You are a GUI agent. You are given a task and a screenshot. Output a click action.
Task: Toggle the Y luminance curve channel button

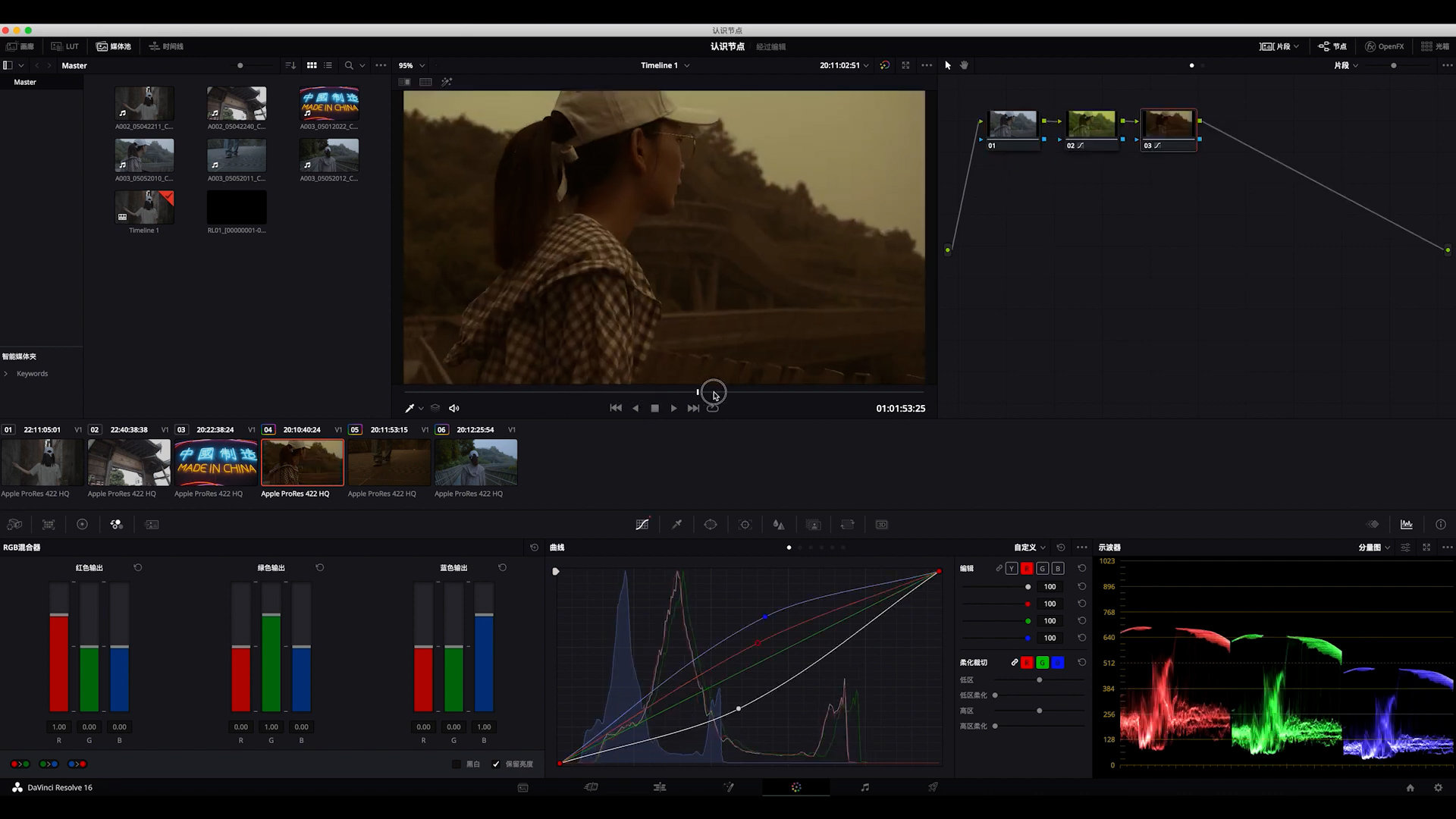1012,568
